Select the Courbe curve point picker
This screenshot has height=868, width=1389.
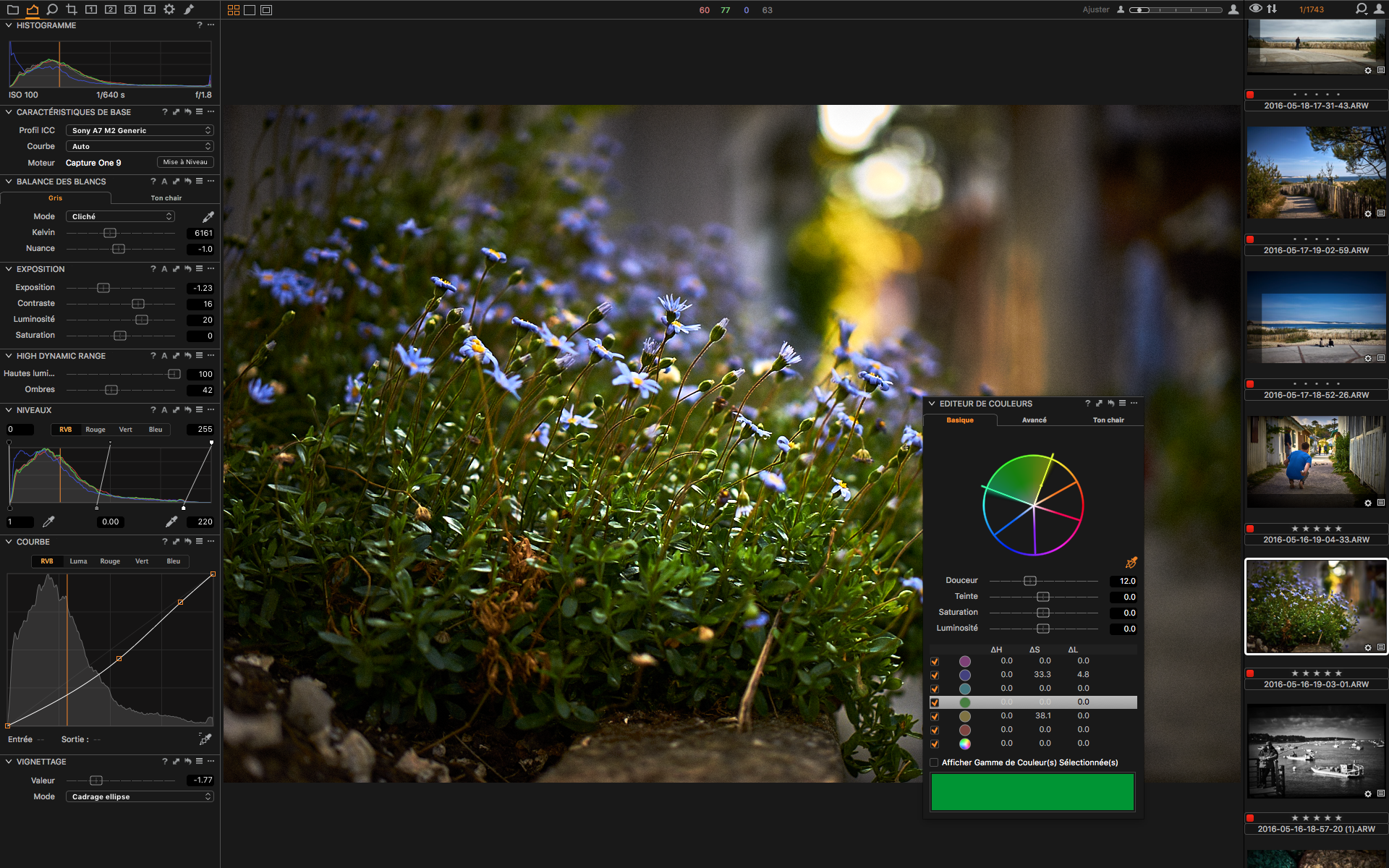pyautogui.click(x=205, y=739)
